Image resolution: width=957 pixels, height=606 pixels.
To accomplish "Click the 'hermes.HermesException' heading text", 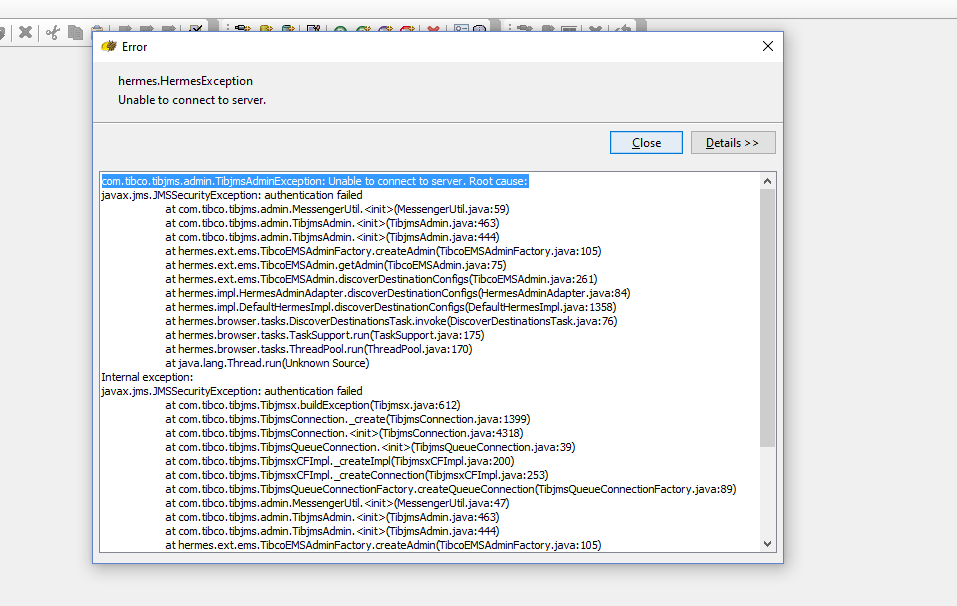I will (186, 81).
